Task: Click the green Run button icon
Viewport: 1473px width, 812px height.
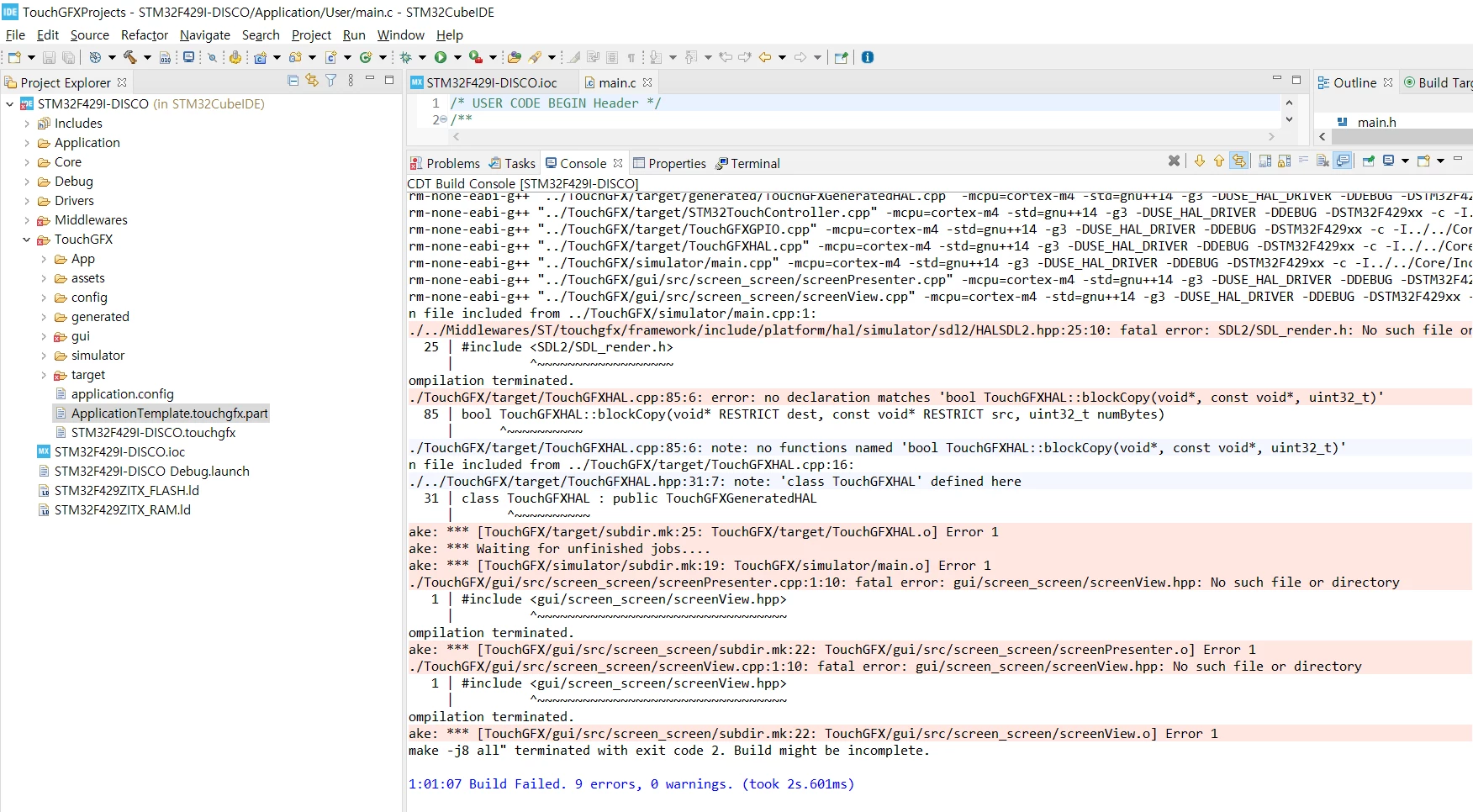Action: click(x=440, y=57)
